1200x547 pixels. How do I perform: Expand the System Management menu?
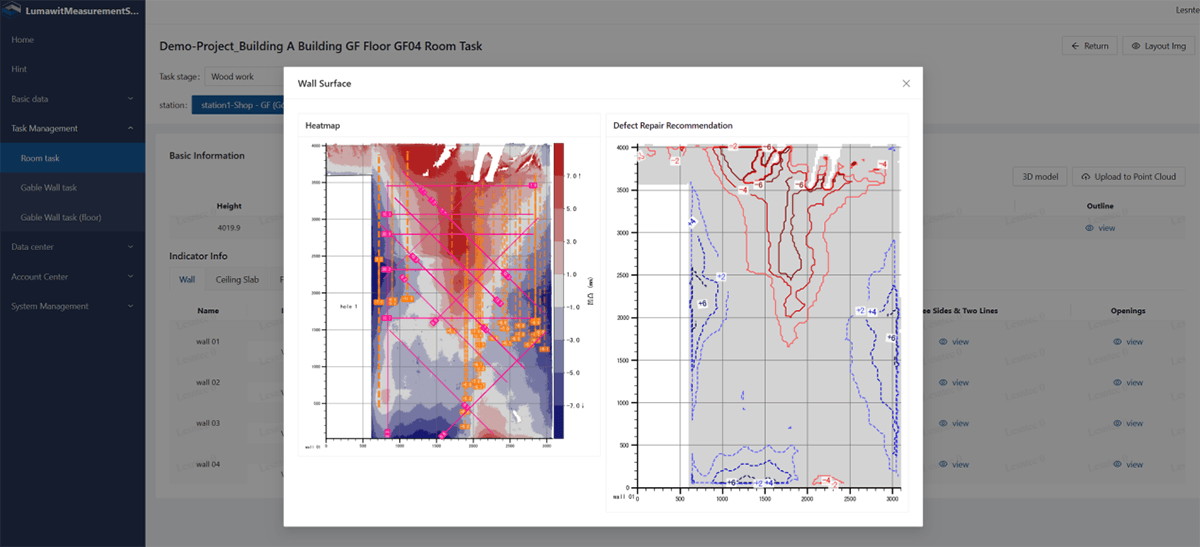72,306
